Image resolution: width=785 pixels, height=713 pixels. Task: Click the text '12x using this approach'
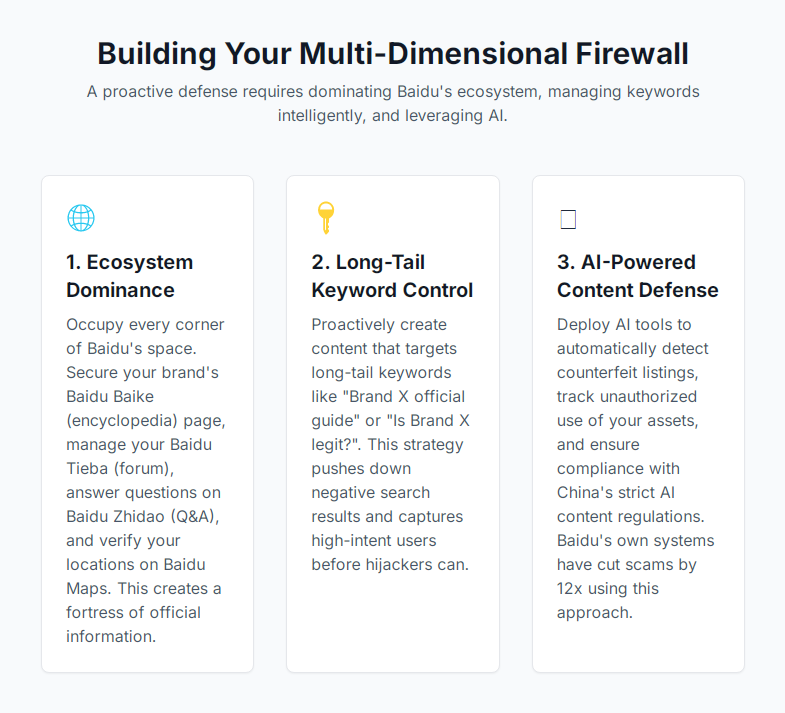[x=607, y=600]
